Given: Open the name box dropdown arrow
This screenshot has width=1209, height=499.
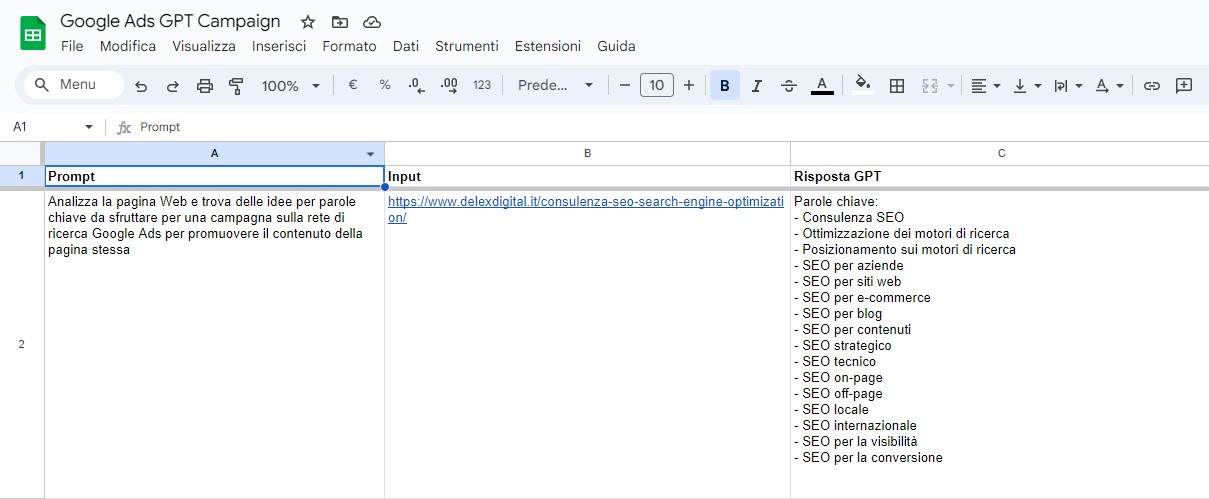Looking at the screenshot, I should coord(88,127).
